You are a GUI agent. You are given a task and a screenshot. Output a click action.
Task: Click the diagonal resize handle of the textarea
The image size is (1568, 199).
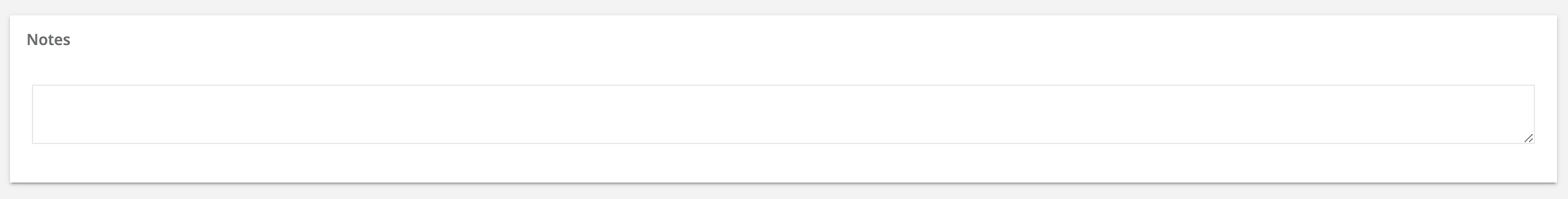click(x=1528, y=139)
